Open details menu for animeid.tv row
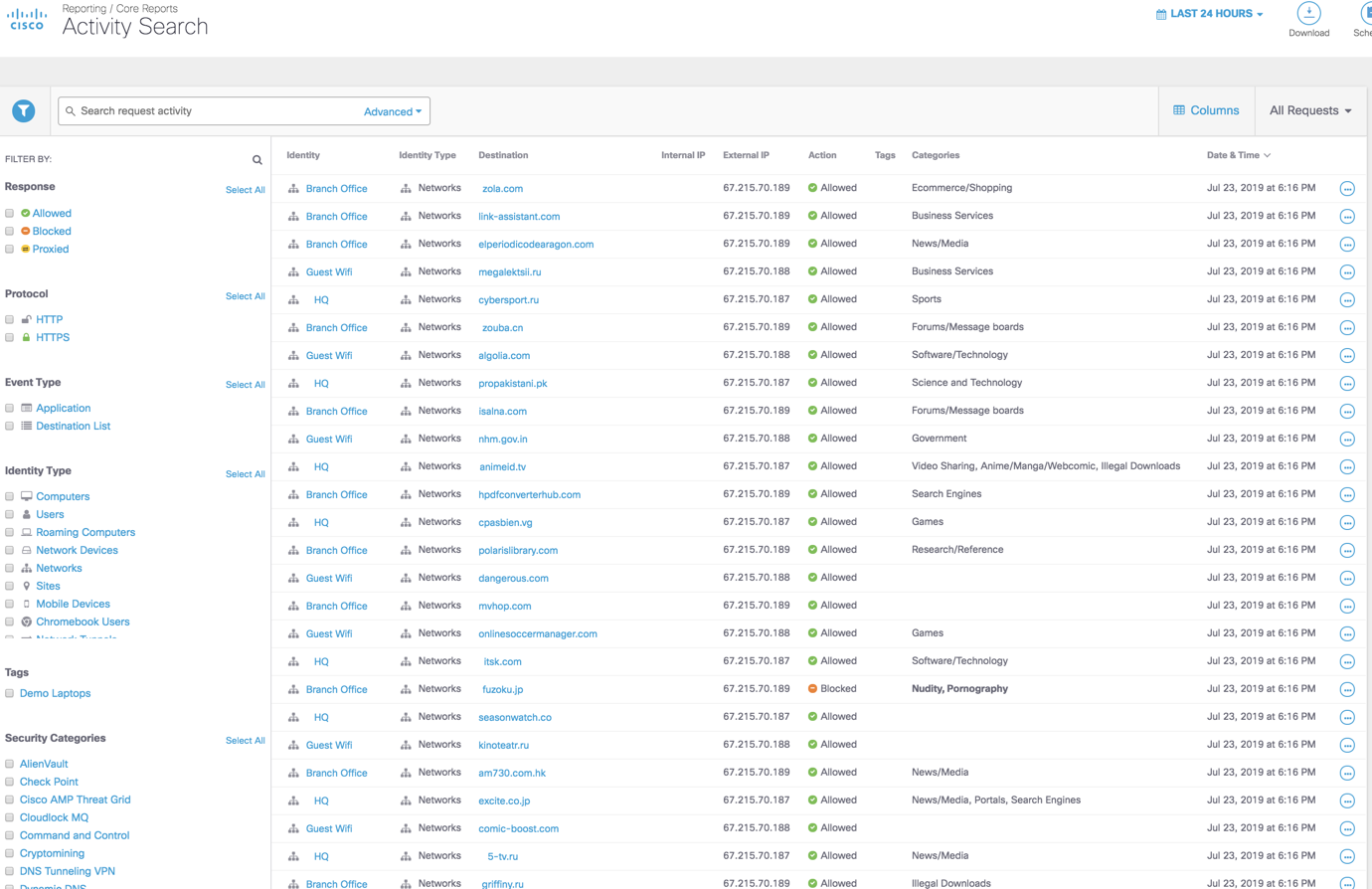This screenshot has width=1372, height=889. point(1347,467)
